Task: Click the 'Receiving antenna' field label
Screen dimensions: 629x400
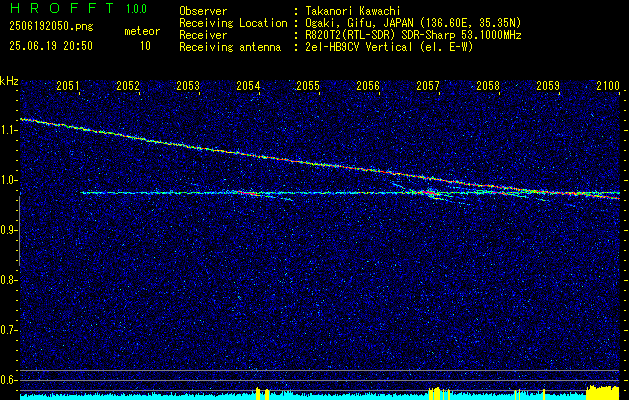Action: pyautogui.click(x=230, y=47)
